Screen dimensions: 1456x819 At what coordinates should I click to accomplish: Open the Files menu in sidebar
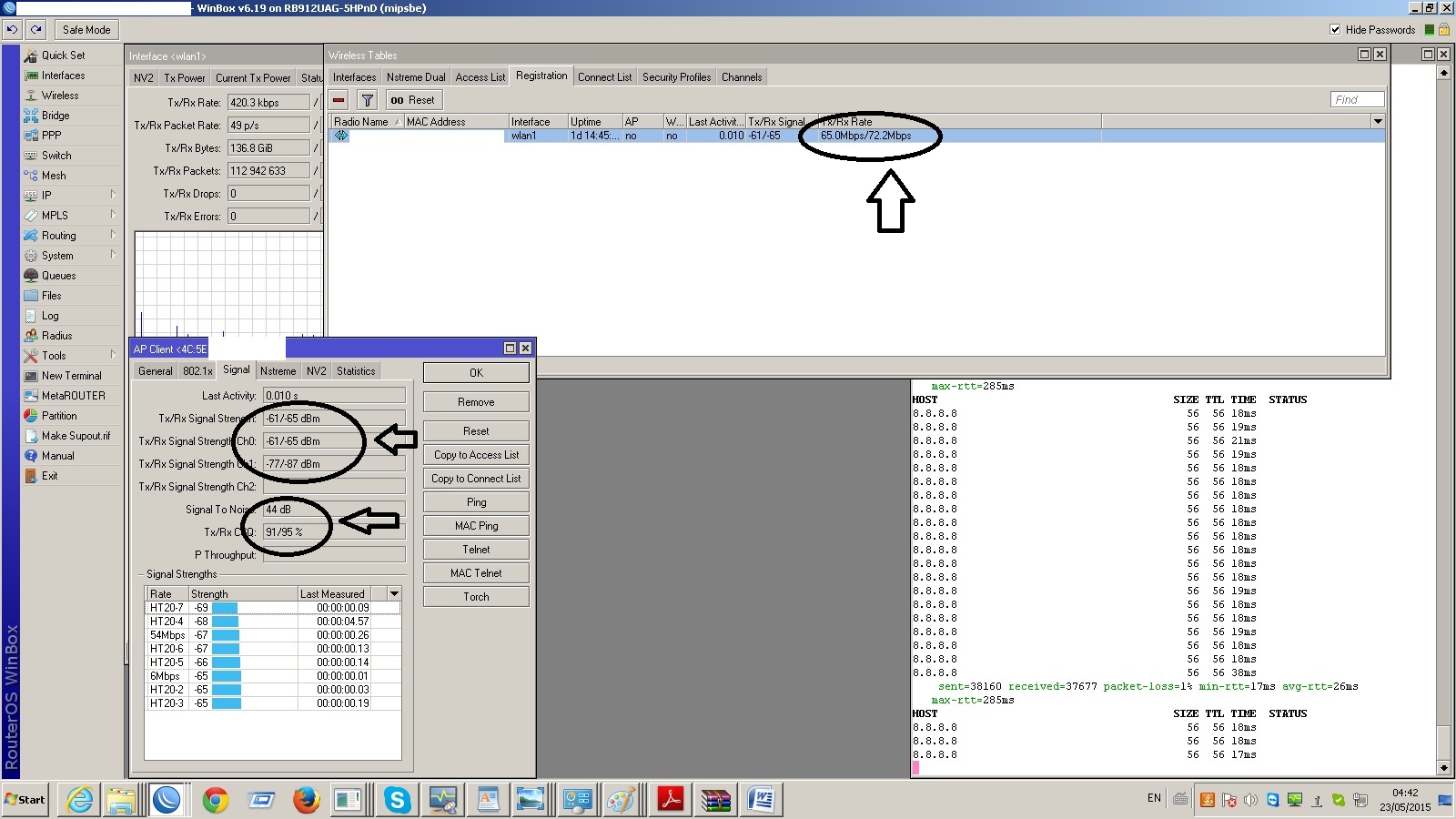point(52,296)
